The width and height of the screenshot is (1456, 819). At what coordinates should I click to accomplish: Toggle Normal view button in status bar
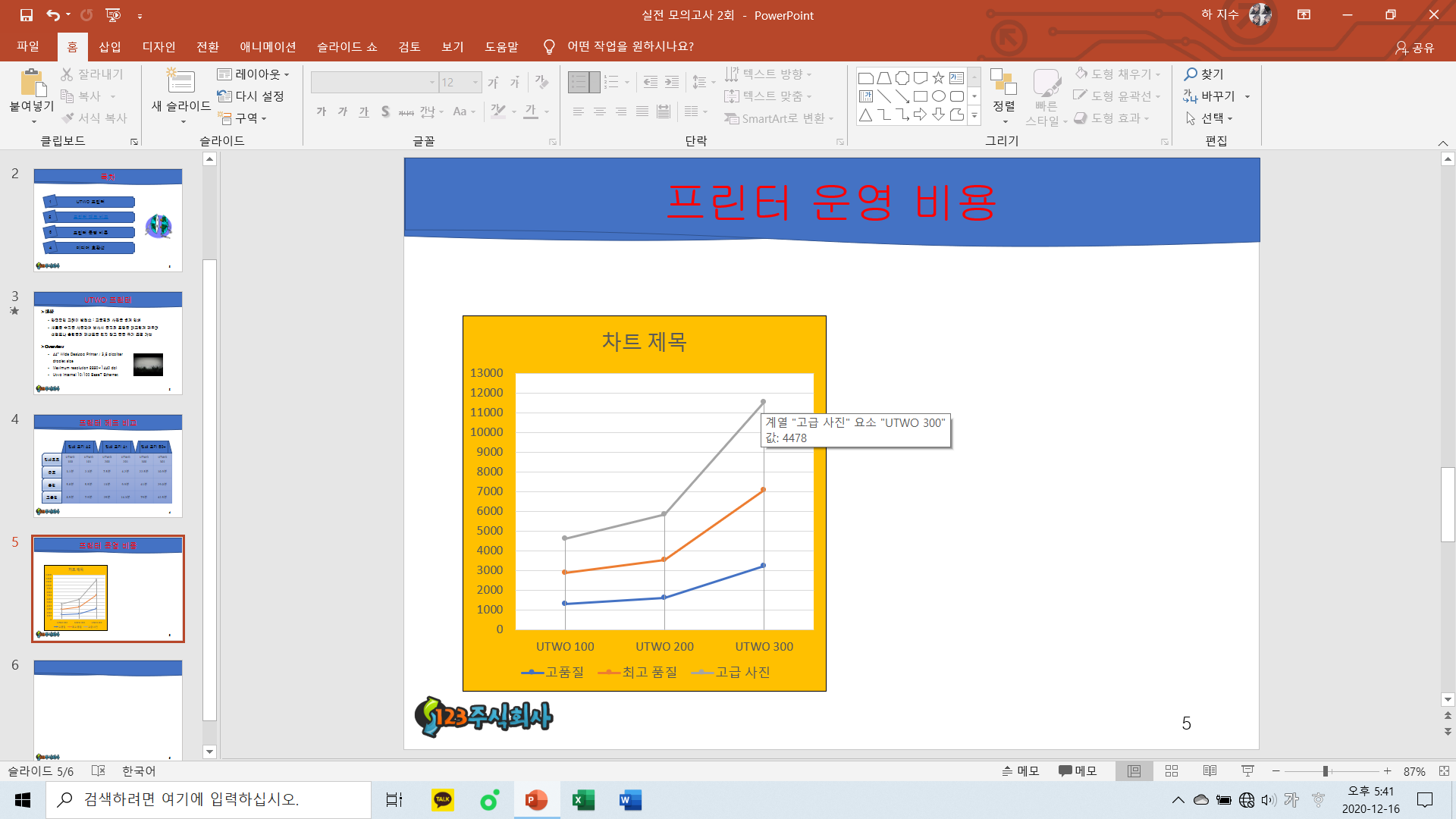pos(1134,770)
